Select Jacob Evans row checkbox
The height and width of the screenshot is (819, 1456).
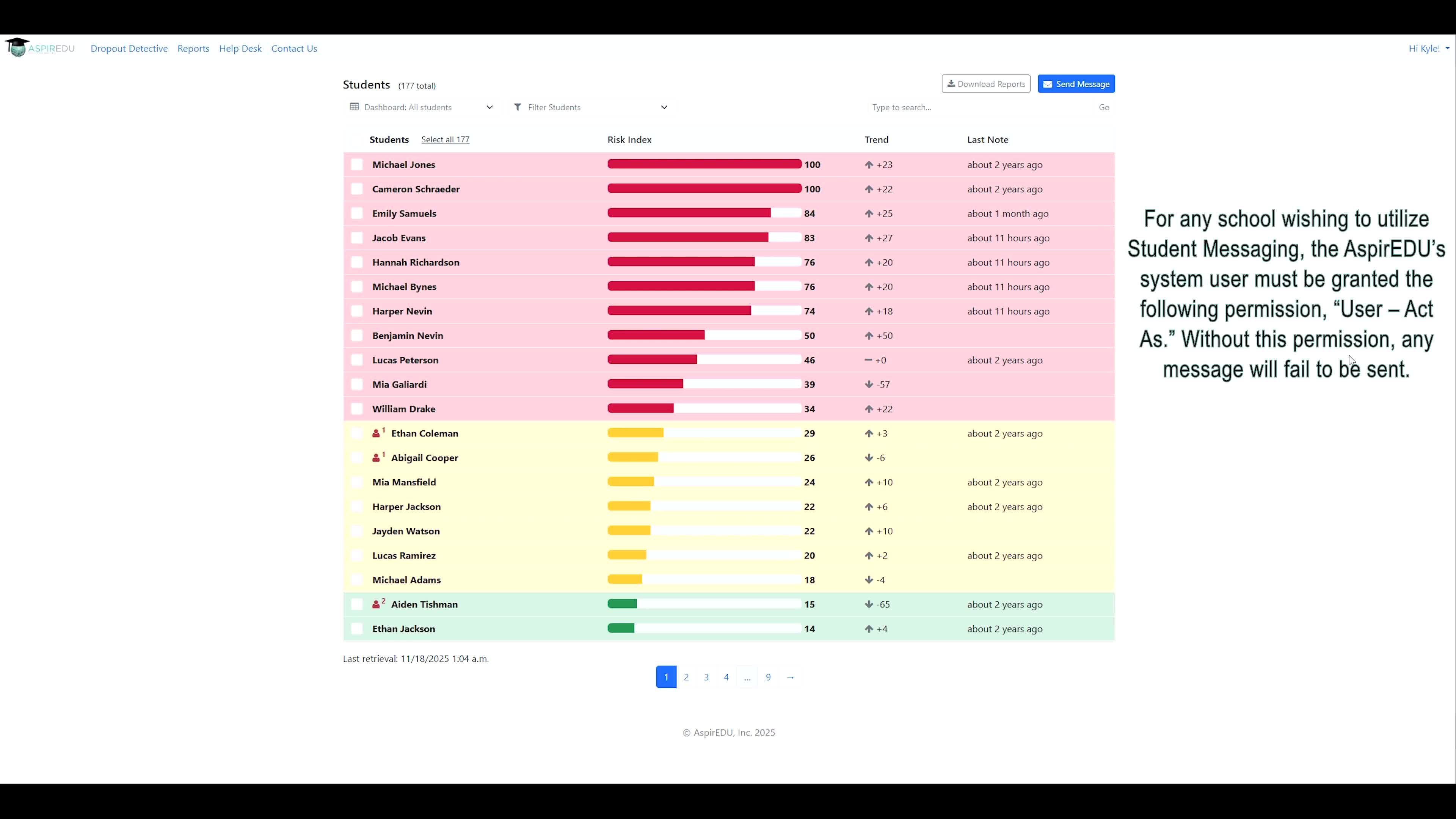[357, 238]
